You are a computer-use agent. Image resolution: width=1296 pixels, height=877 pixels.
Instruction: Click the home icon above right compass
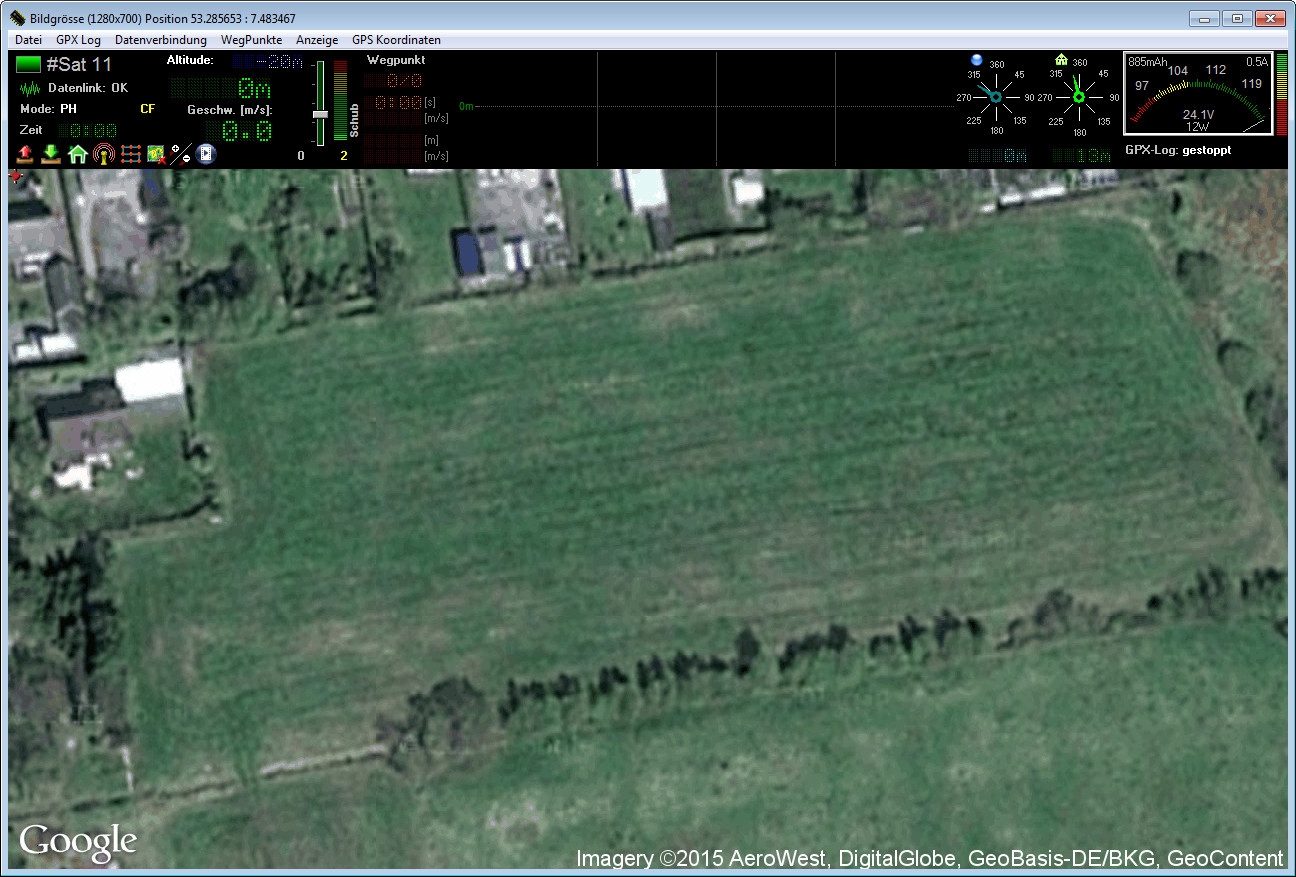1061,59
